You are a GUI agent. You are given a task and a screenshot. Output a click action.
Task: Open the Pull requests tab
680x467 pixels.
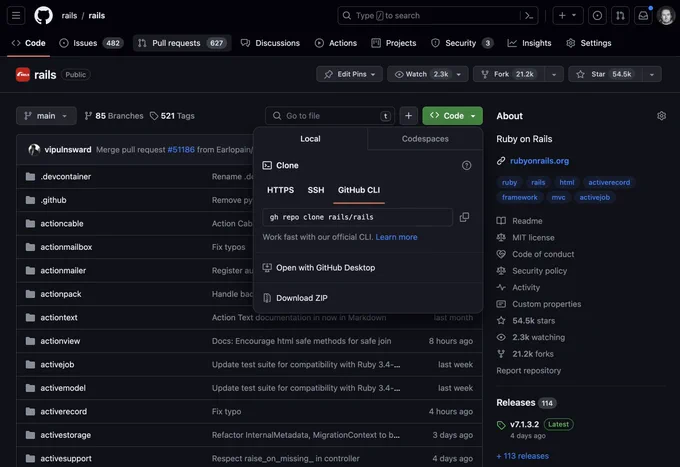click(x=182, y=43)
